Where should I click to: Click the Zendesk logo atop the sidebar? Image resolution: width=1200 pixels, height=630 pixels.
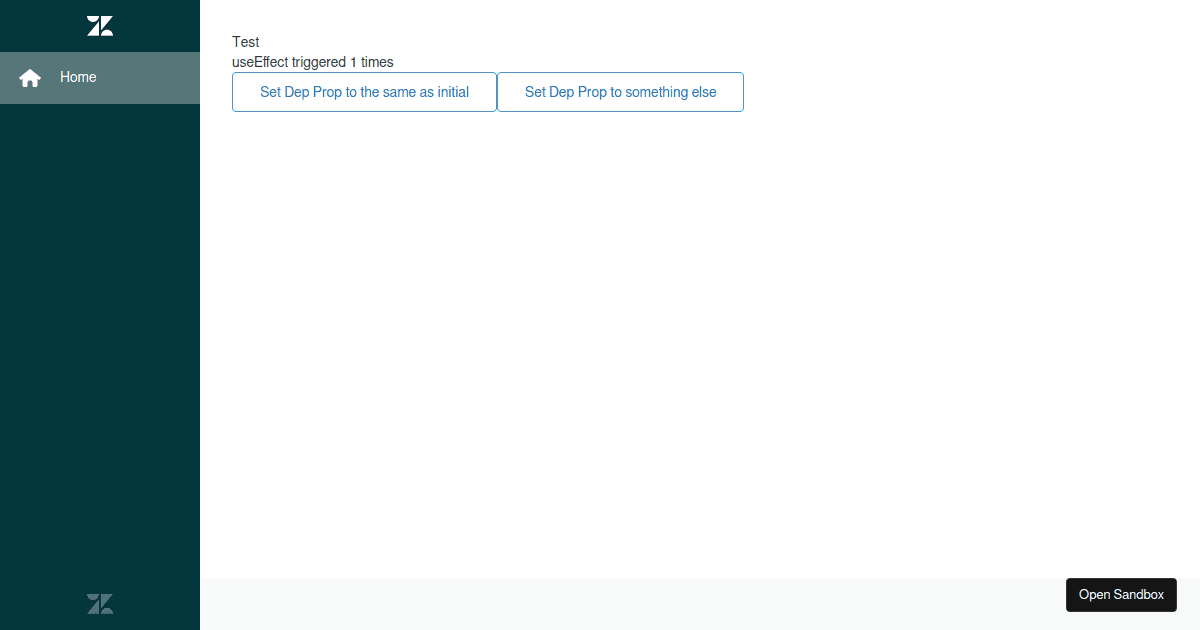tap(100, 26)
